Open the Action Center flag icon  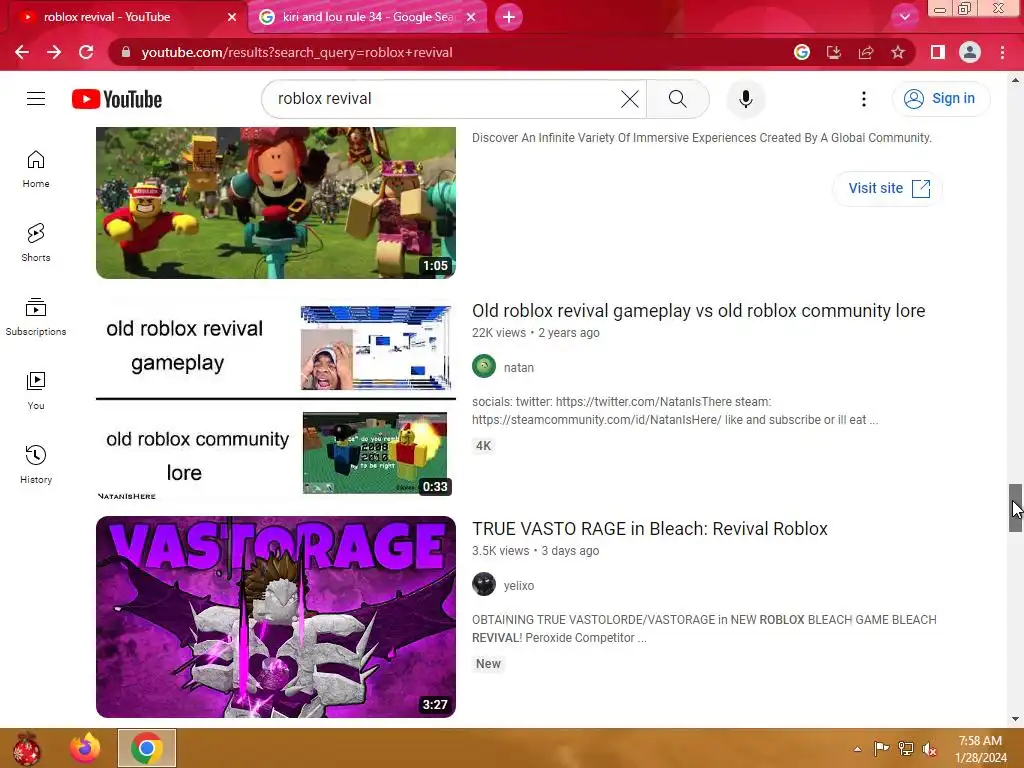pos(882,749)
